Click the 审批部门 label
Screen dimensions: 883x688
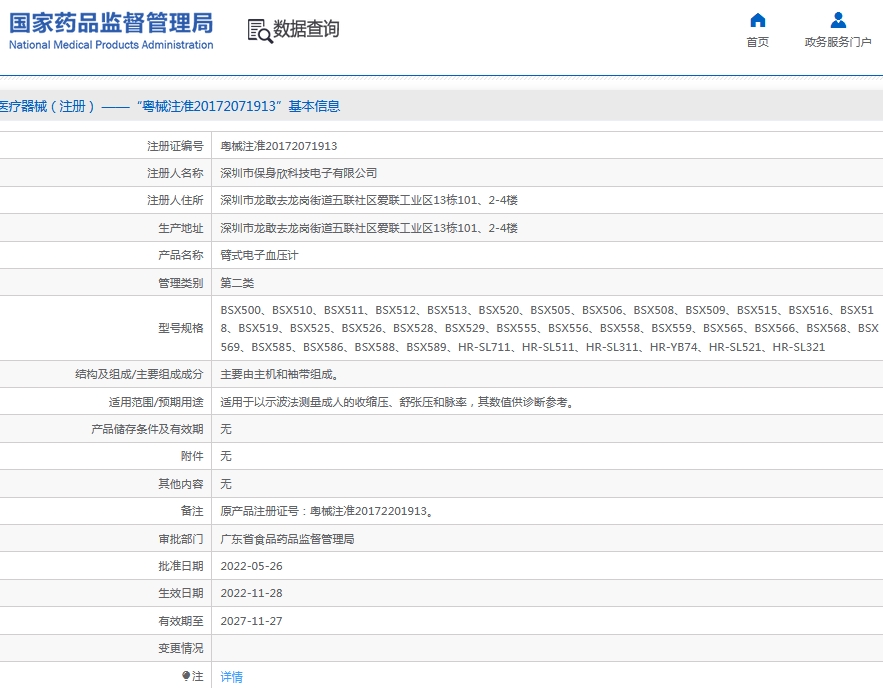coord(181,539)
